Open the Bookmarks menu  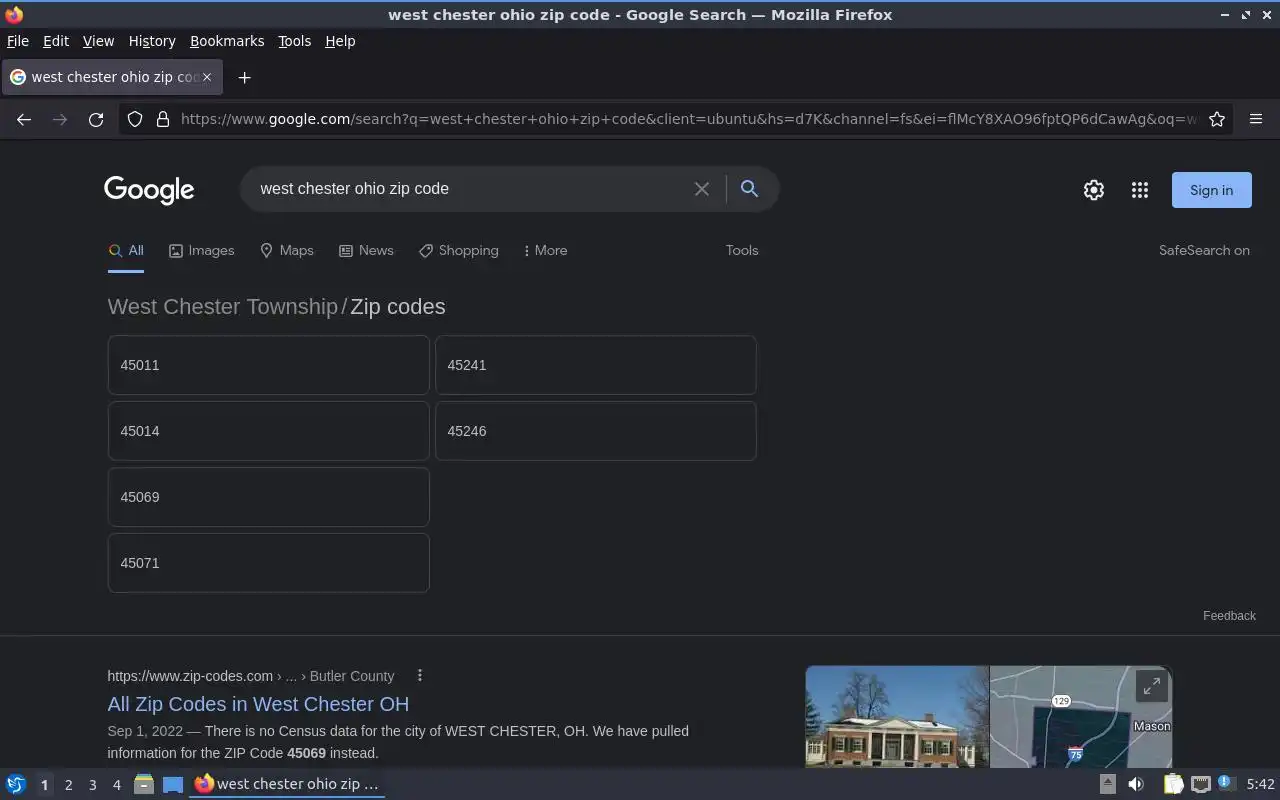pos(227,41)
